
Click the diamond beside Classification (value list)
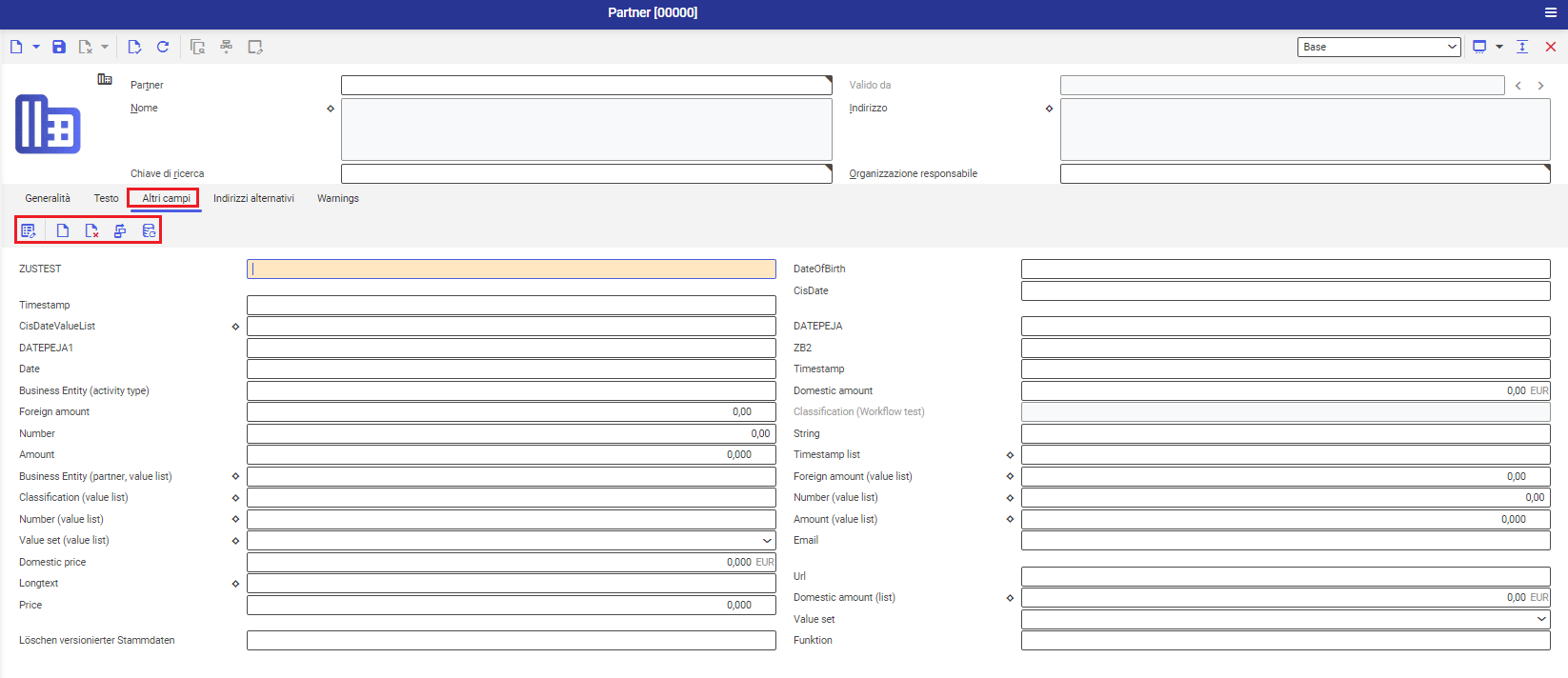(x=235, y=498)
